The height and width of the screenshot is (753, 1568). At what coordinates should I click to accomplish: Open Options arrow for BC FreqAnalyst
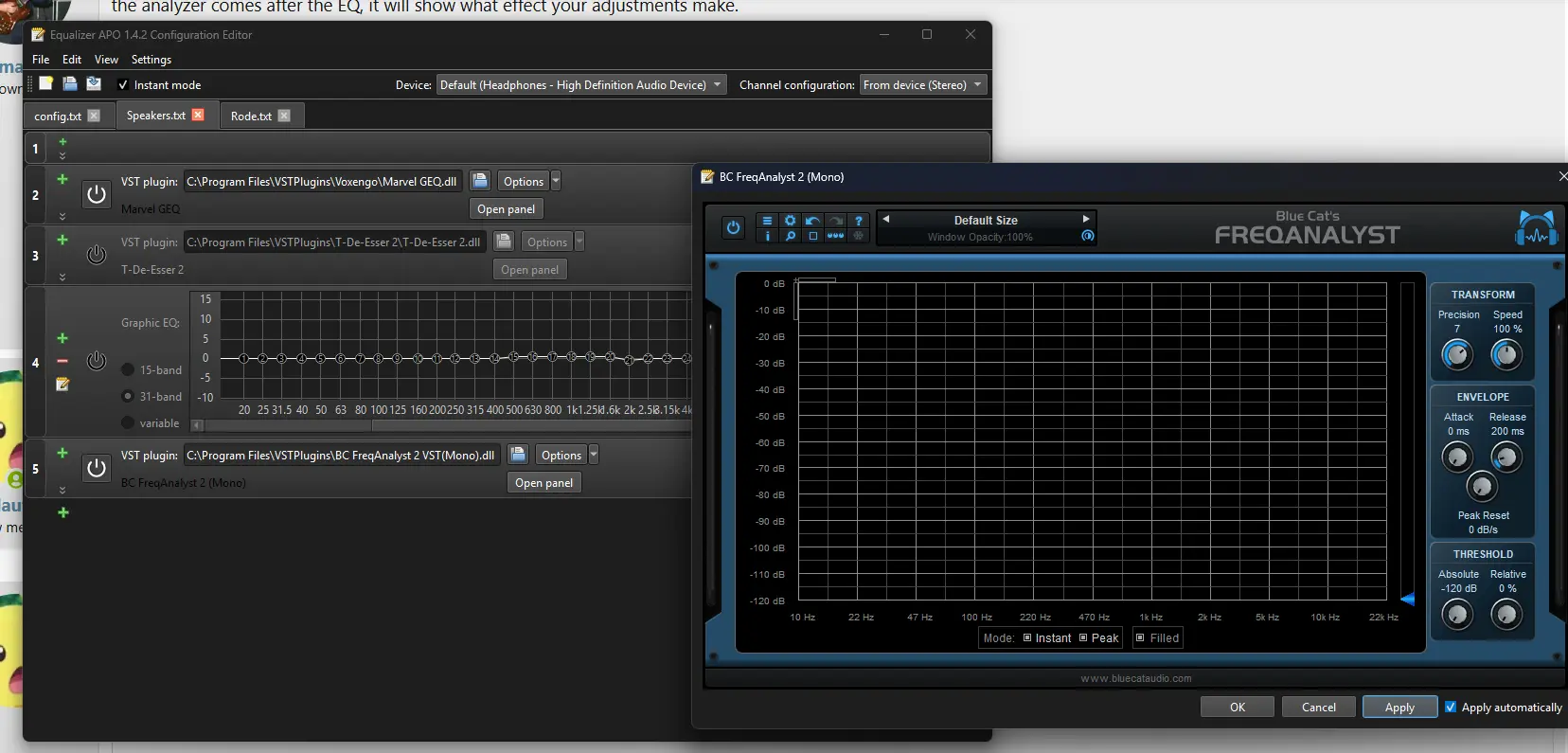coord(594,455)
